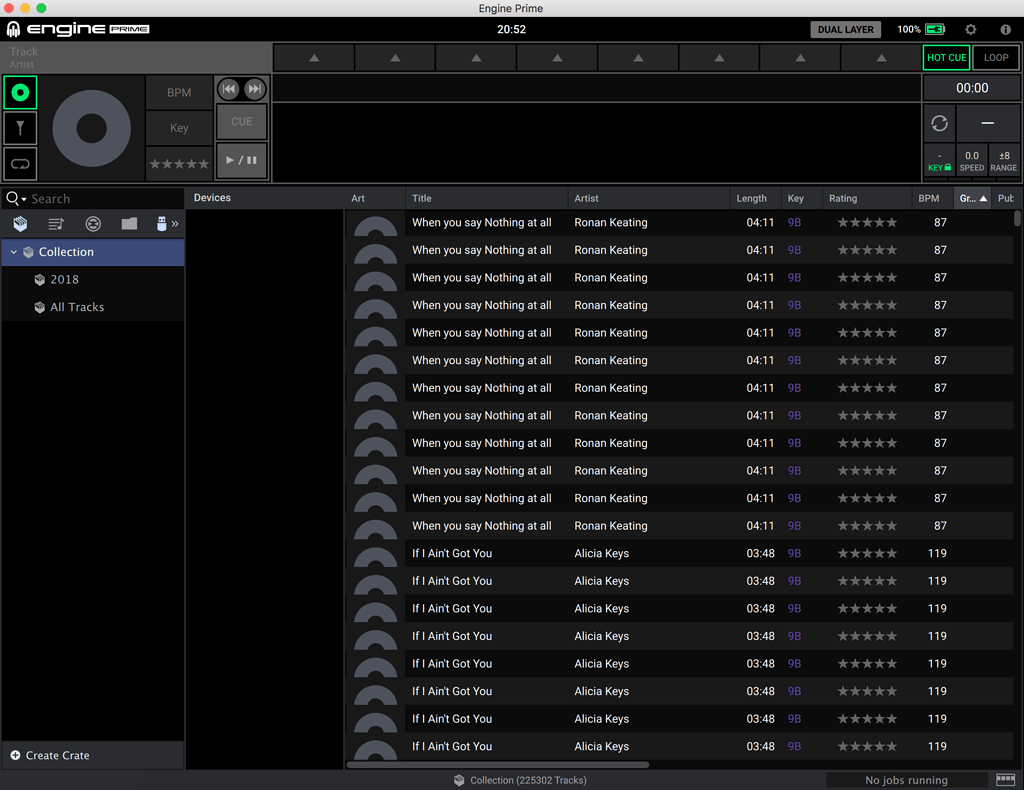Click the Engine Prime logo icon

[13, 29]
